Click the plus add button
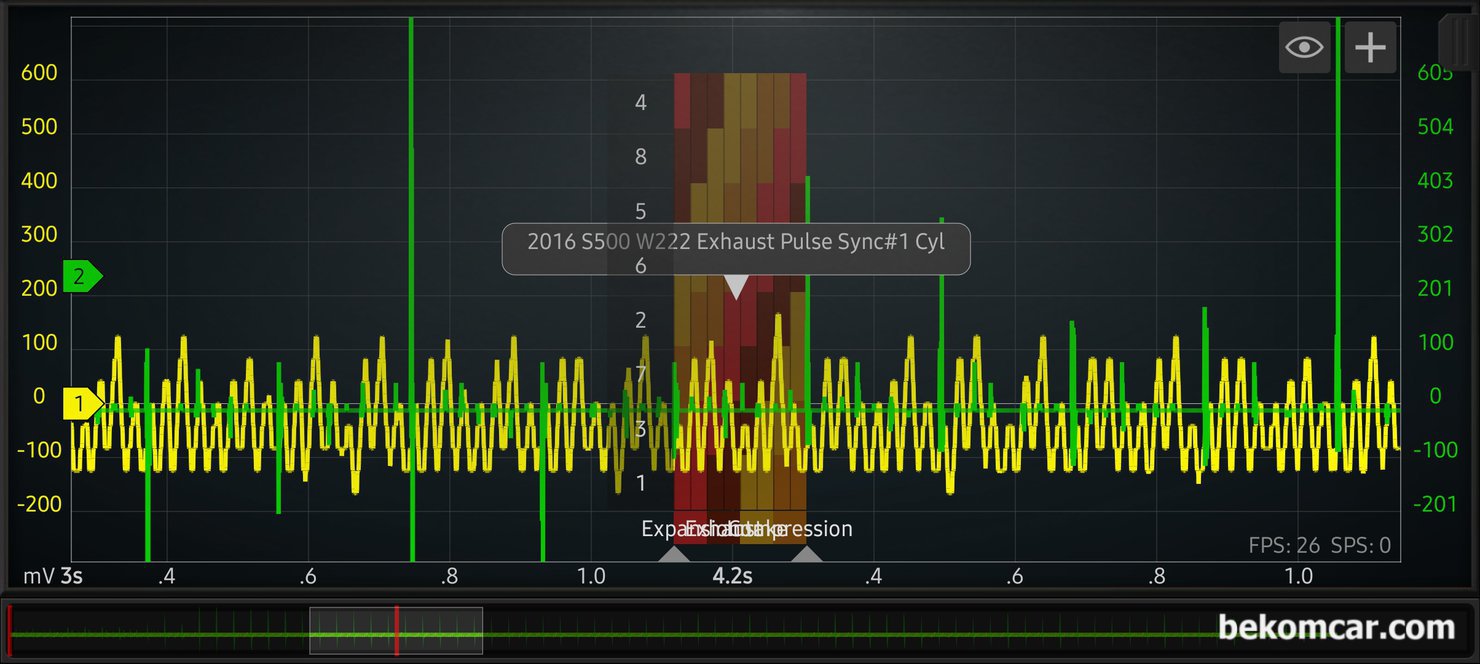Screen dimensions: 1480x664 point(1370,47)
